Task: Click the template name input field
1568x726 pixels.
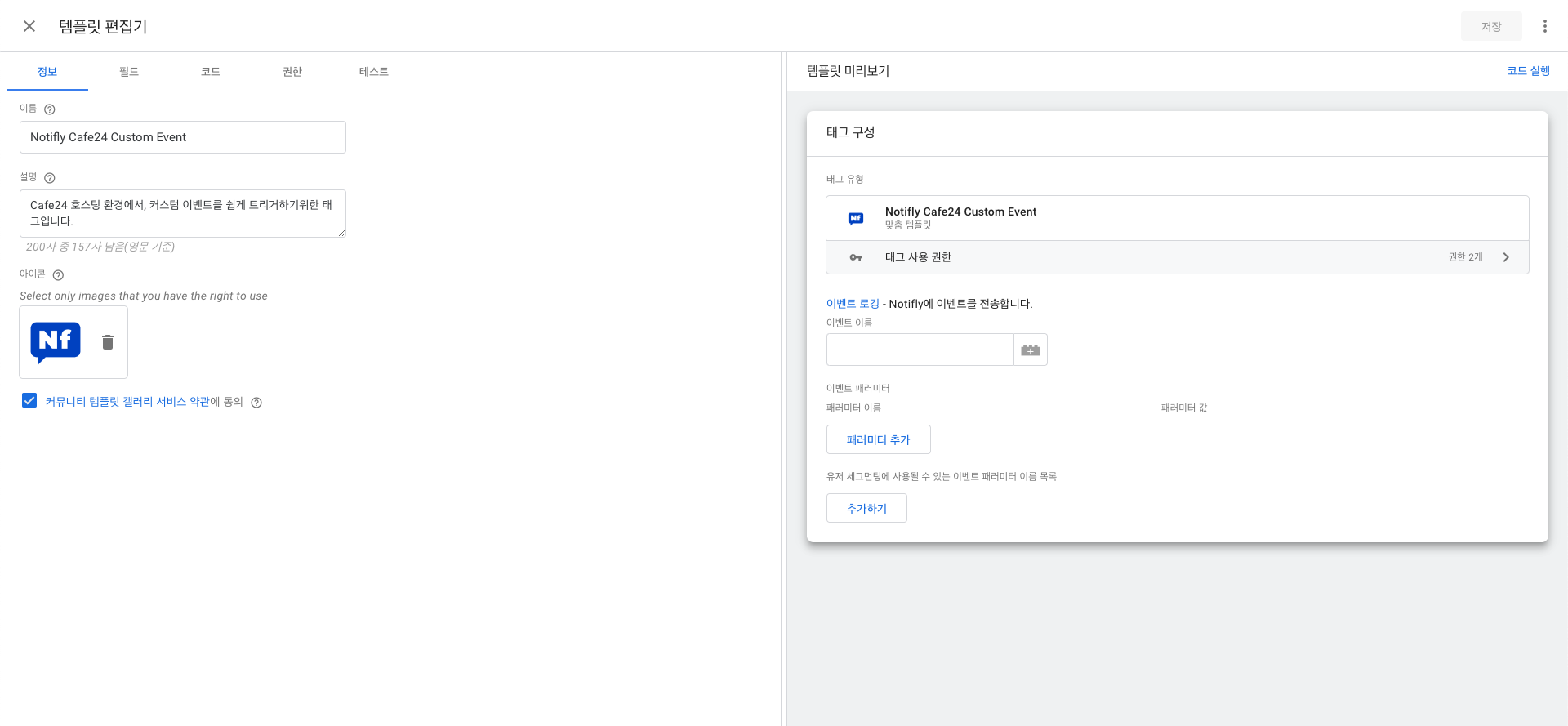Action: click(x=183, y=137)
